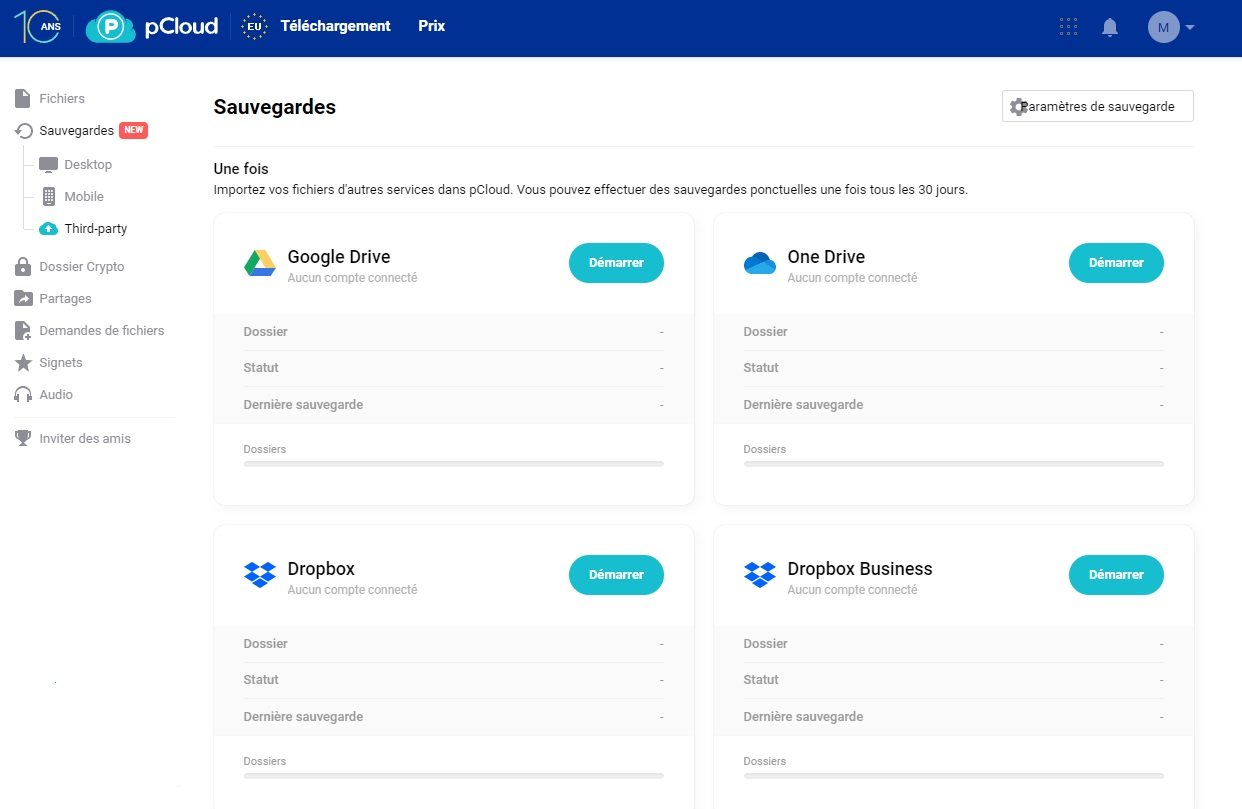Click the 10 ANS anniversary badge

40,27
